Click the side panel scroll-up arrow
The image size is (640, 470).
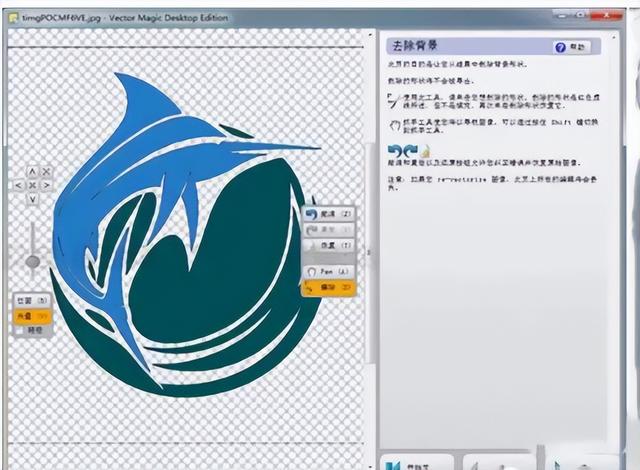tap(613, 37)
